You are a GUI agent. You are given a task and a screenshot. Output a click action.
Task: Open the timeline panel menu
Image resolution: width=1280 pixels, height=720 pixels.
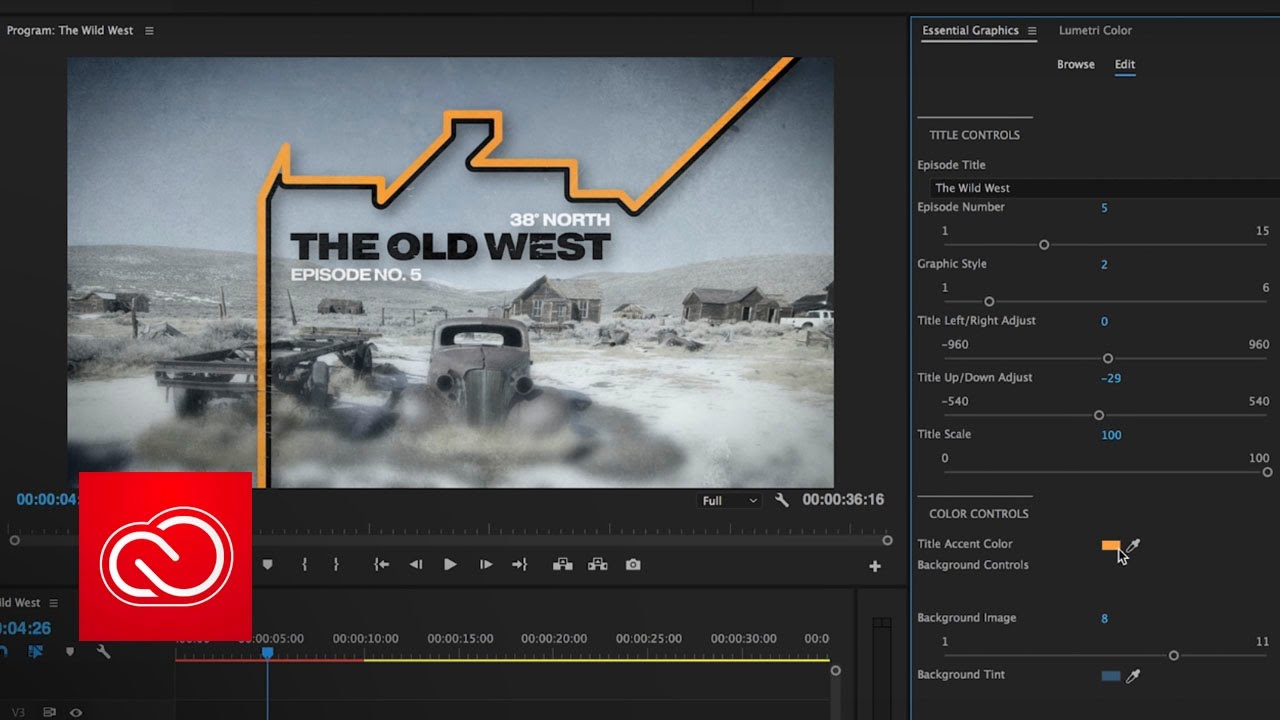pyautogui.click(x=53, y=603)
